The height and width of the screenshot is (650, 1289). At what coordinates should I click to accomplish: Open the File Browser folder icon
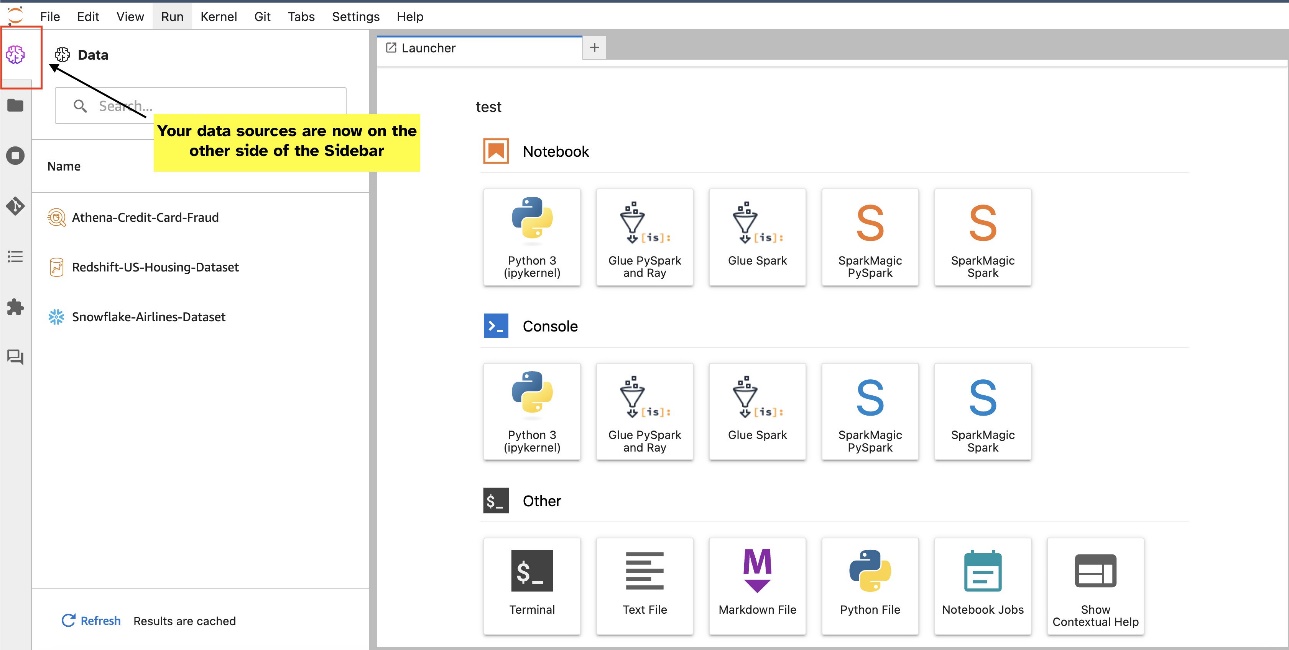[15, 105]
